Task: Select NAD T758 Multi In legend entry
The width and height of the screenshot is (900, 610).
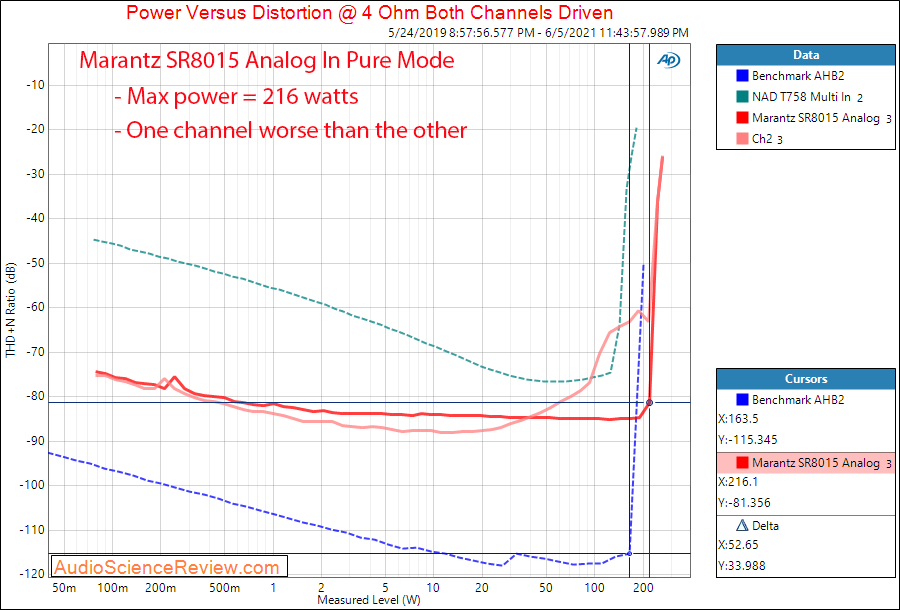Action: (807, 97)
